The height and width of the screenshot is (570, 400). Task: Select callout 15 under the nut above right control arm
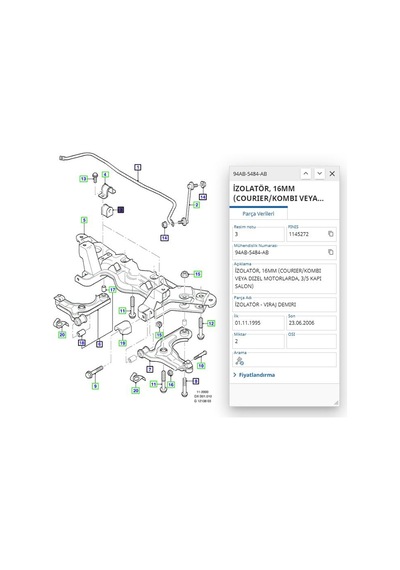click(159, 335)
